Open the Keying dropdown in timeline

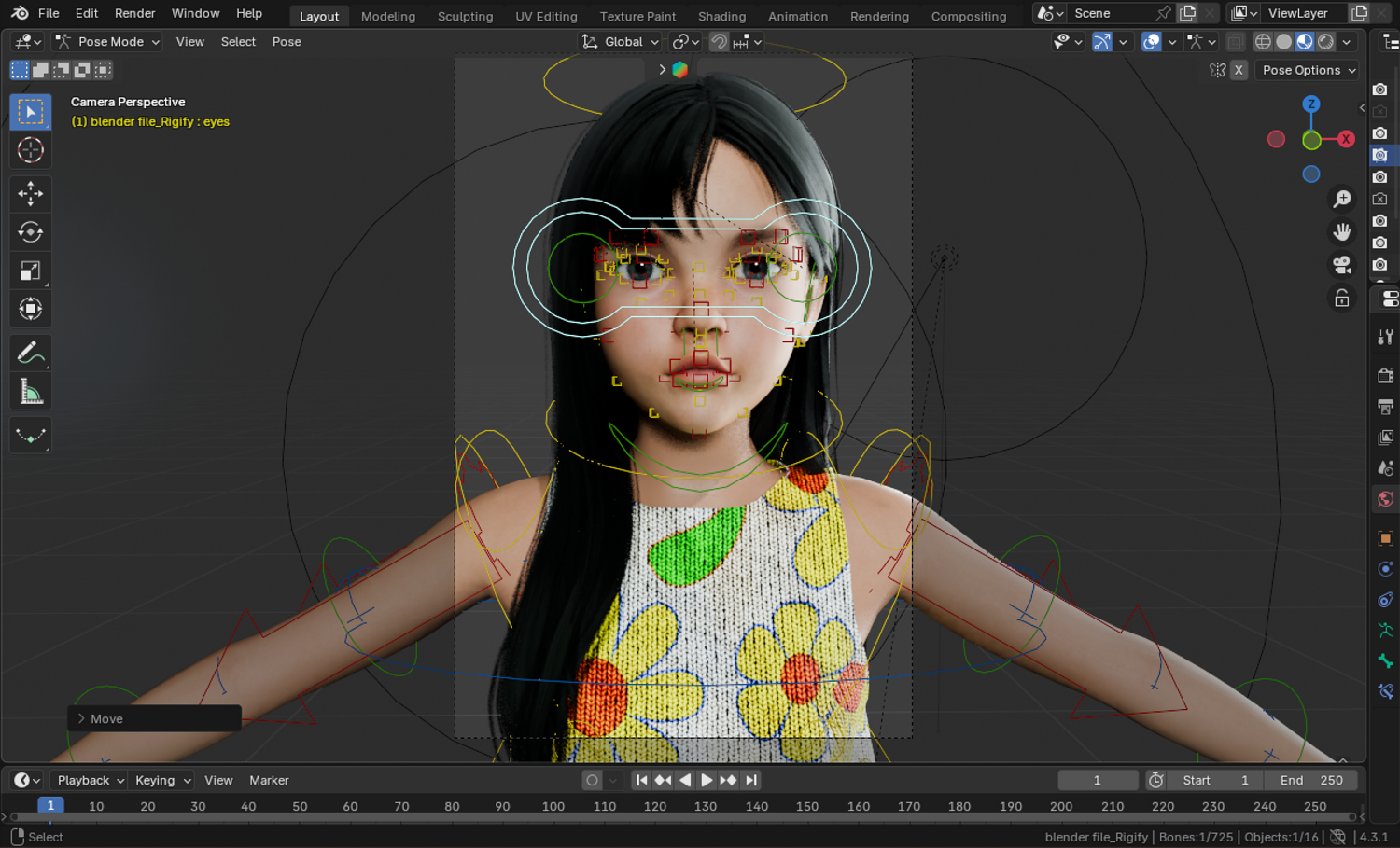pos(161,780)
